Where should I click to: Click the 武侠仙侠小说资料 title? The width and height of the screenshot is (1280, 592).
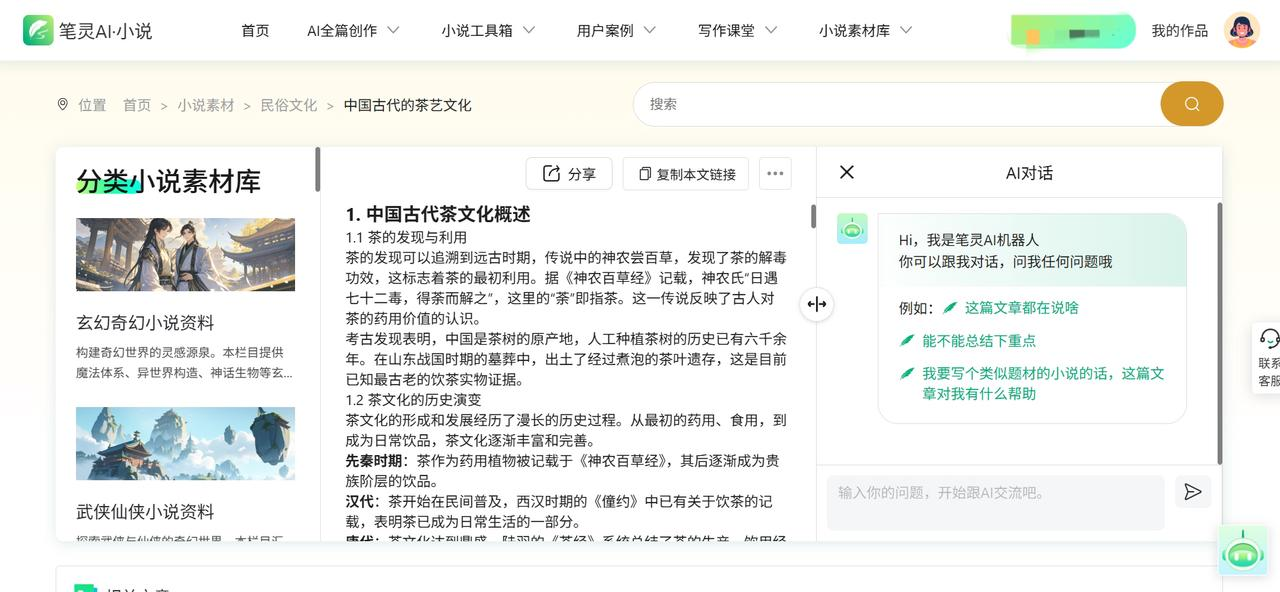pyautogui.click(x=145, y=511)
